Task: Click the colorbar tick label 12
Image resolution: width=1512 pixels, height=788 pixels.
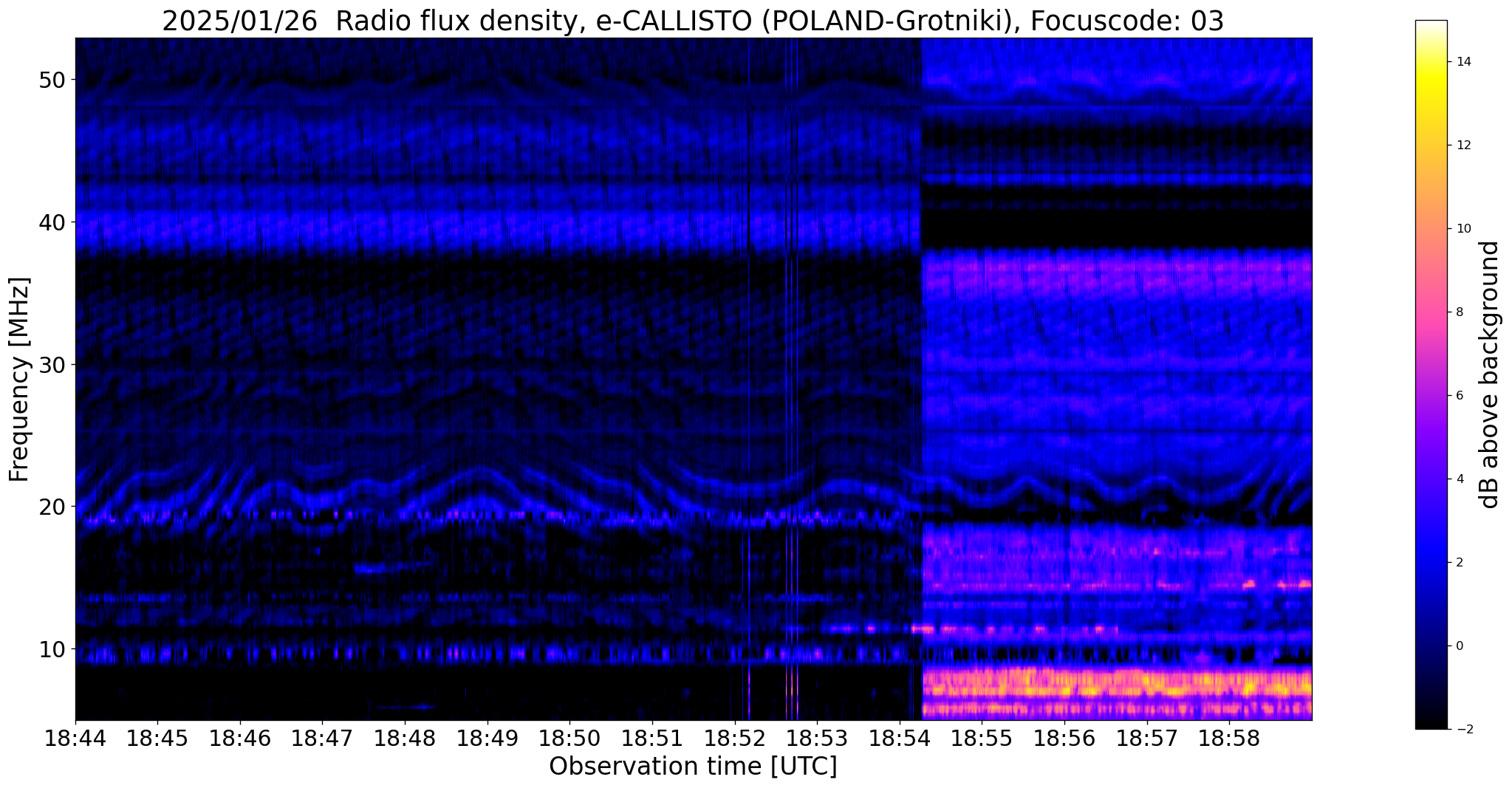Action: click(x=1460, y=145)
